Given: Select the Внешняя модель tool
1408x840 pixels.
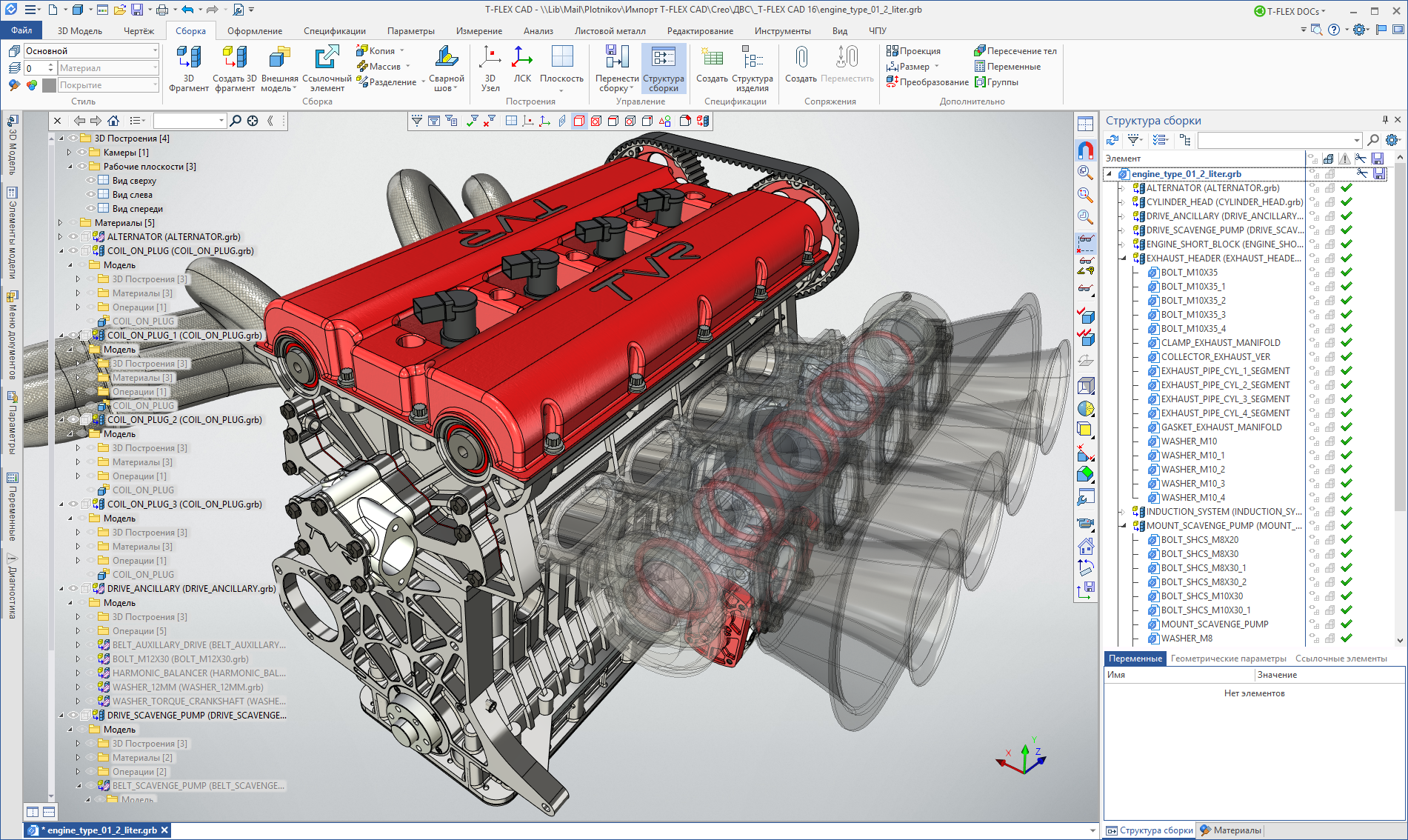Looking at the screenshot, I should pyautogui.click(x=279, y=59).
